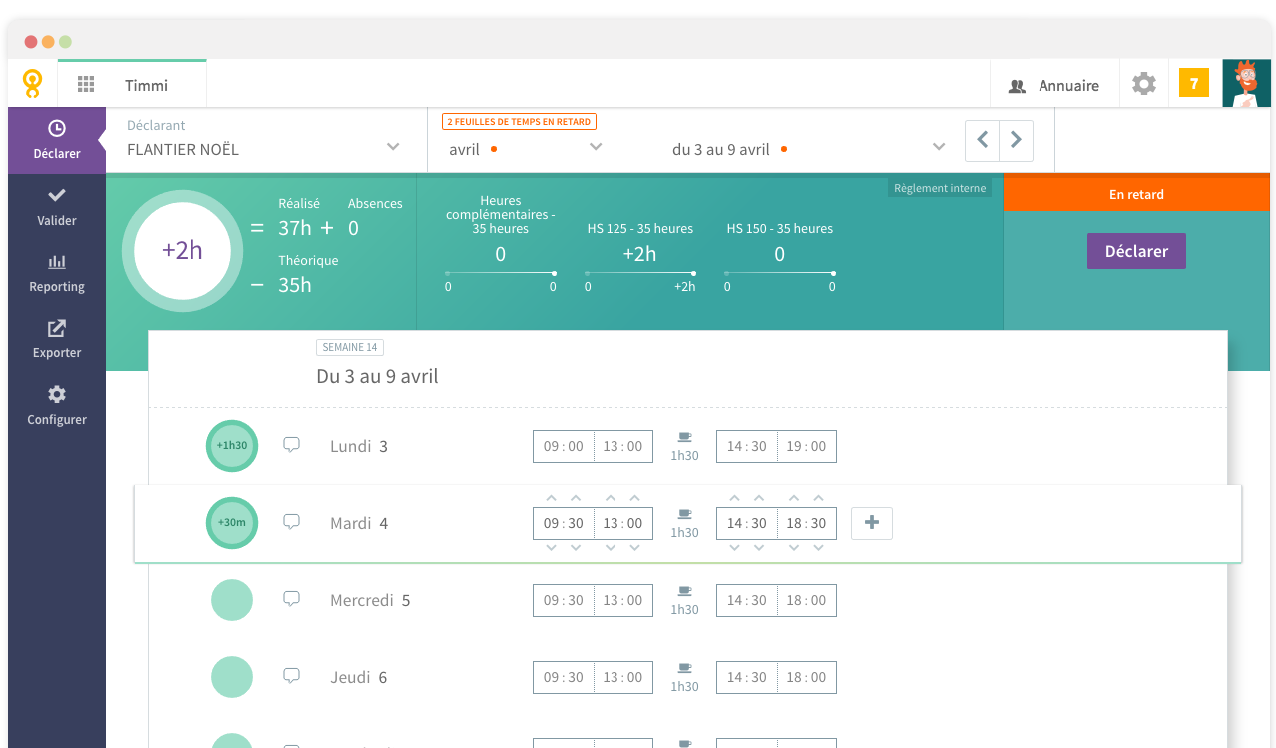
Task: Decrease the hour of Mardi's 09:30 time
Action: (x=551, y=548)
